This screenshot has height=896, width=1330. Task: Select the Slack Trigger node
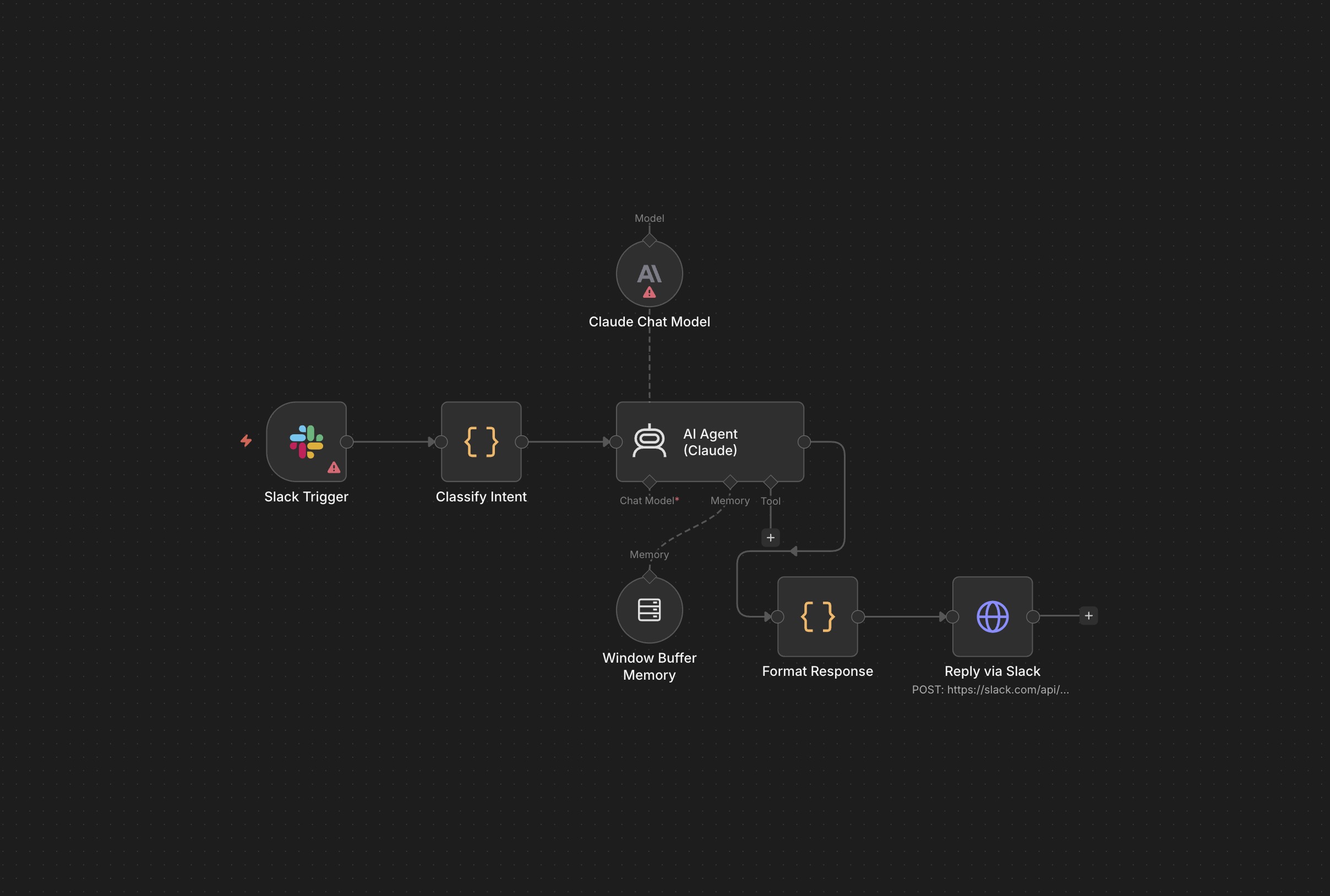[x=307, y=442]
